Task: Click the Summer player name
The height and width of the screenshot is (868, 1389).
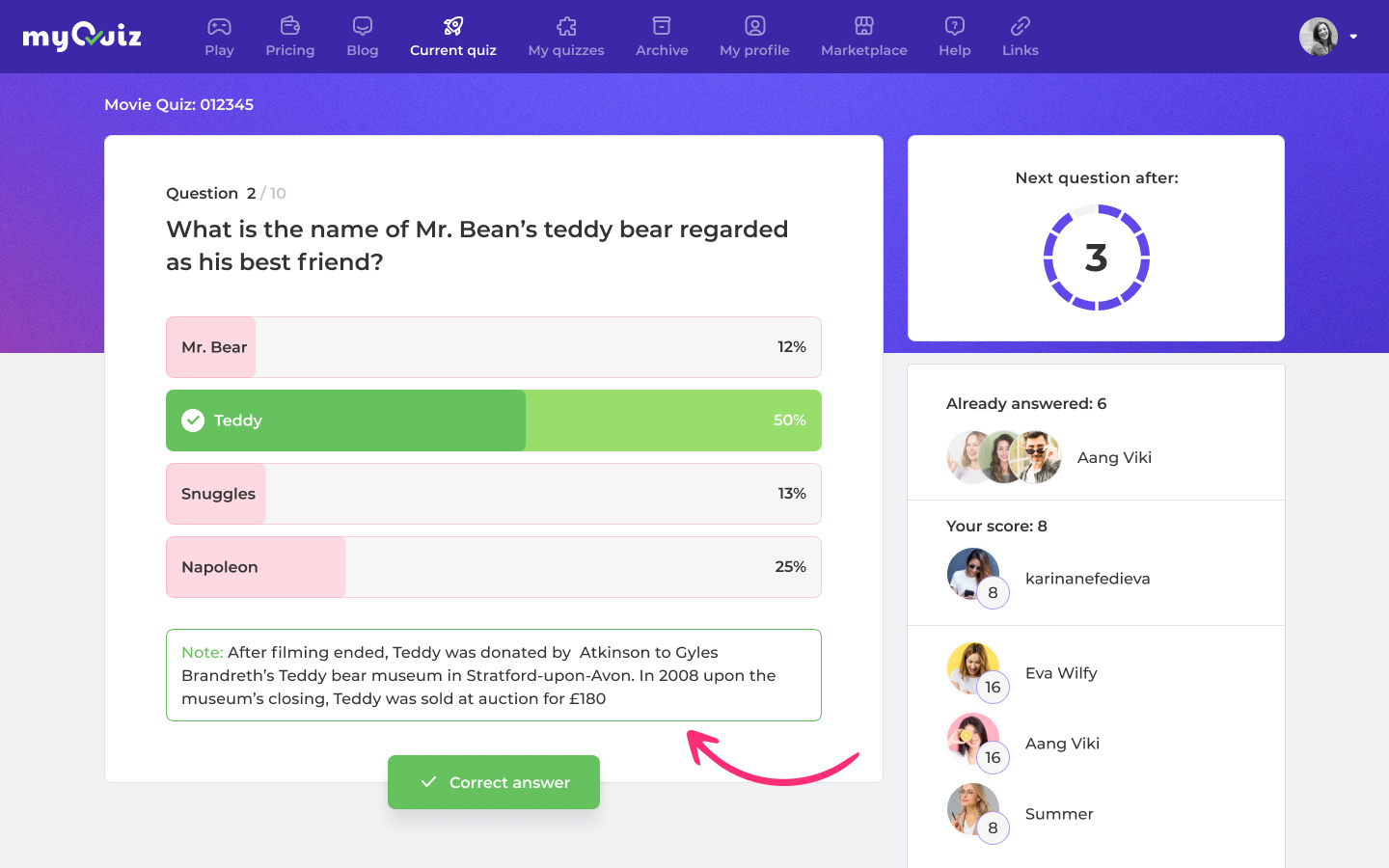Action: pyautogui.click(x=1059, y=814)
